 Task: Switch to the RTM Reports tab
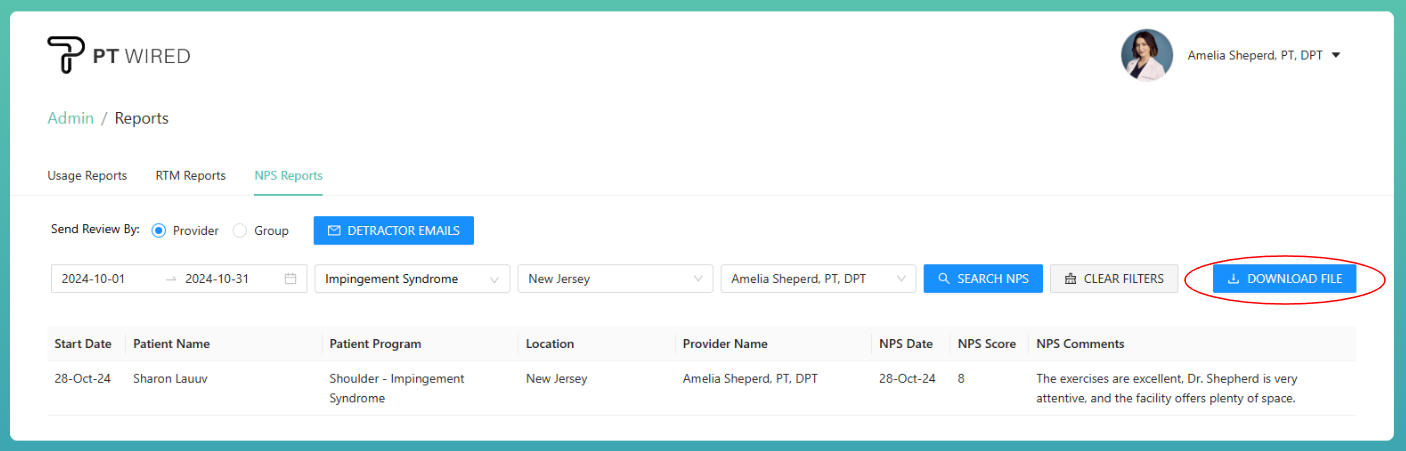click(190, 176)
